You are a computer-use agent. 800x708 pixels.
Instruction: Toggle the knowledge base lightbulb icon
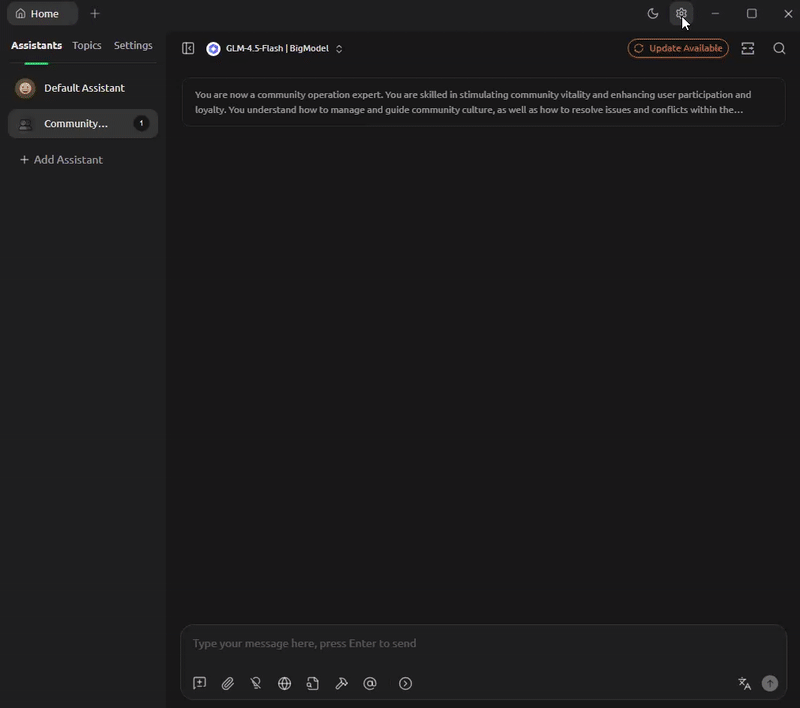tap(256, 683)
